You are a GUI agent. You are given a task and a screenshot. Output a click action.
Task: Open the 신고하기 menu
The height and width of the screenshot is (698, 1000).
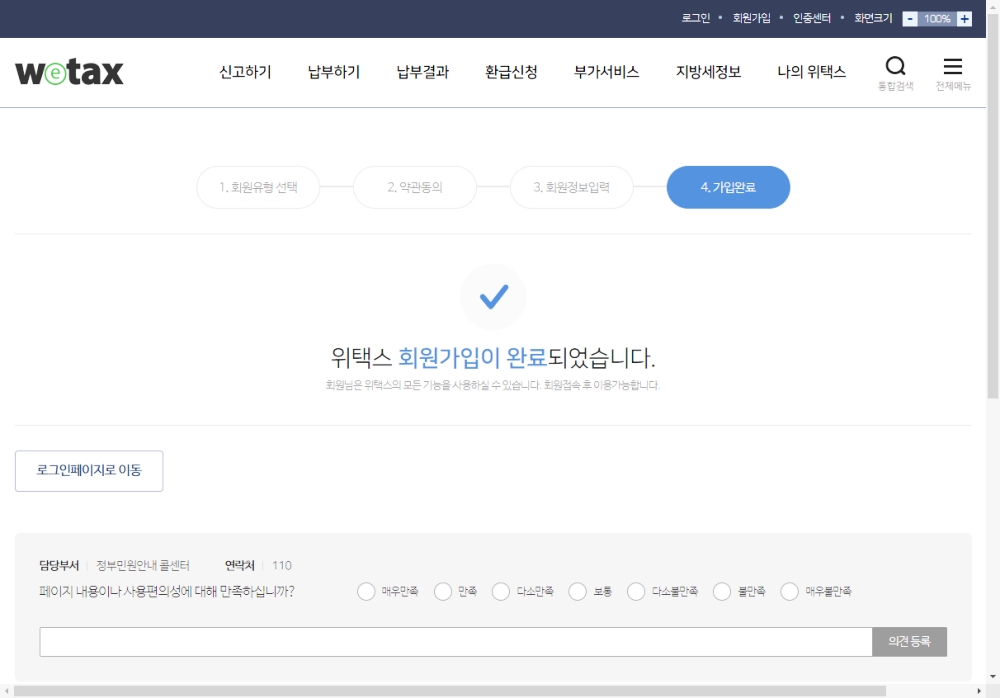(246, 72)
